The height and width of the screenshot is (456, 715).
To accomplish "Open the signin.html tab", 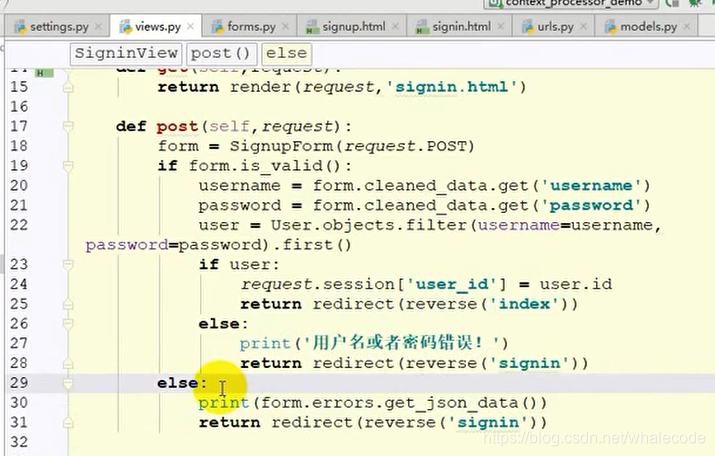I will click(460, 26).
